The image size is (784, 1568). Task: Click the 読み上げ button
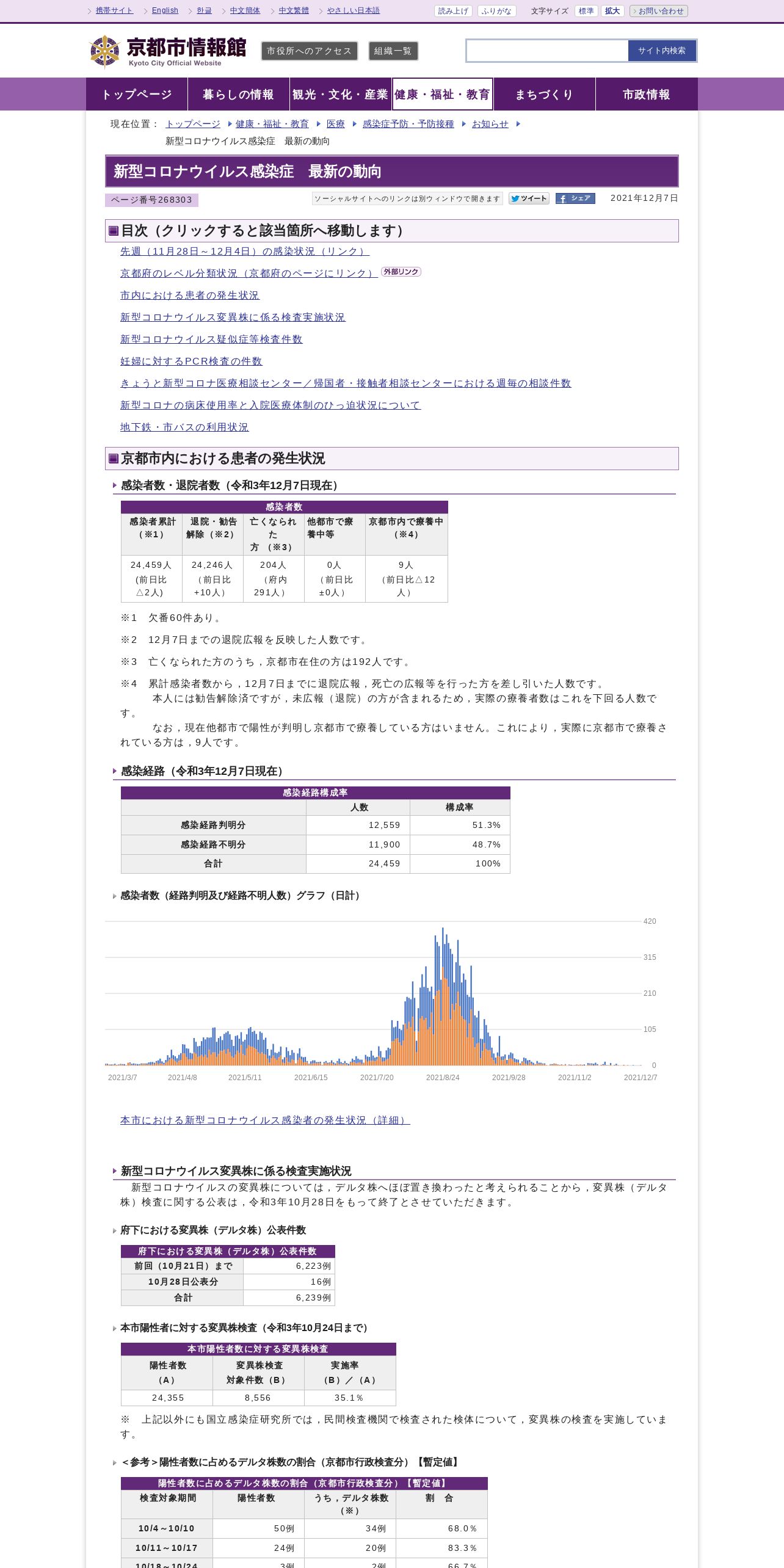(453, 11)
